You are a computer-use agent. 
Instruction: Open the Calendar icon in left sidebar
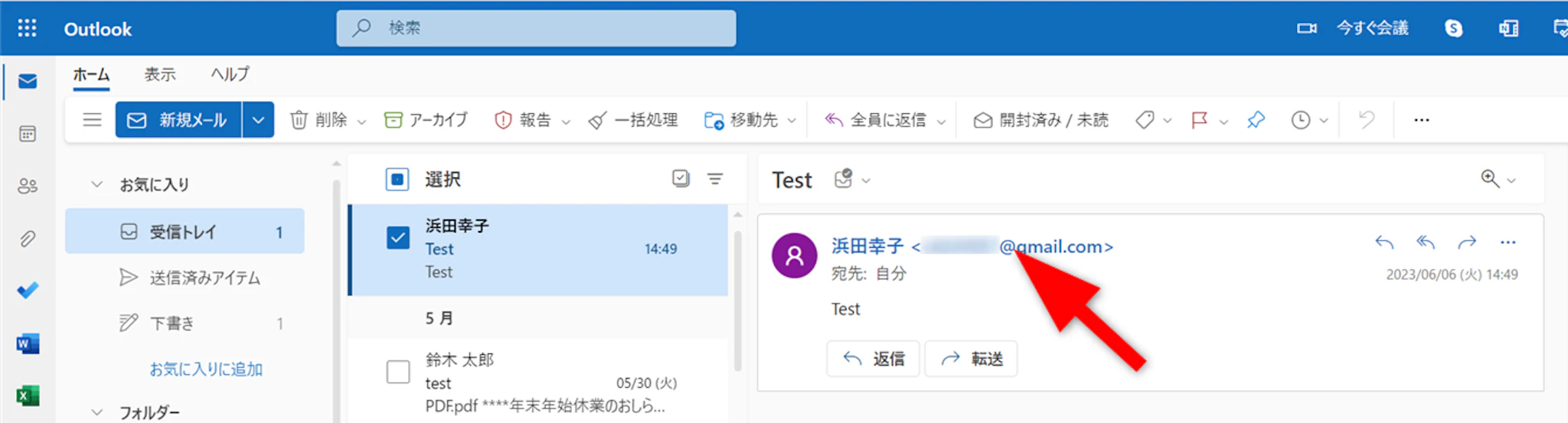tap(28, 134)
